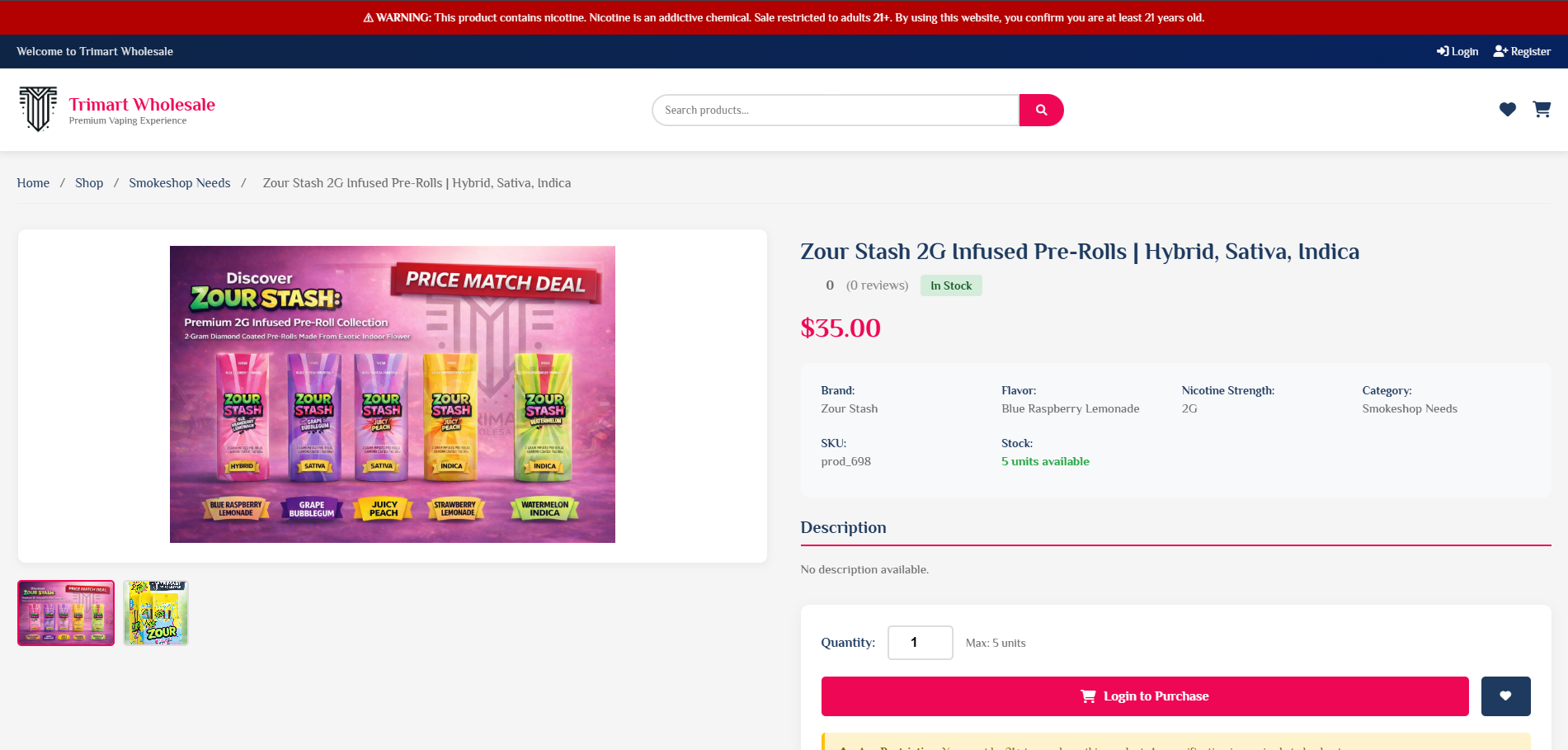
Task: Click the cart icon inside Login to Purchase
Action: coord(1088,696)
